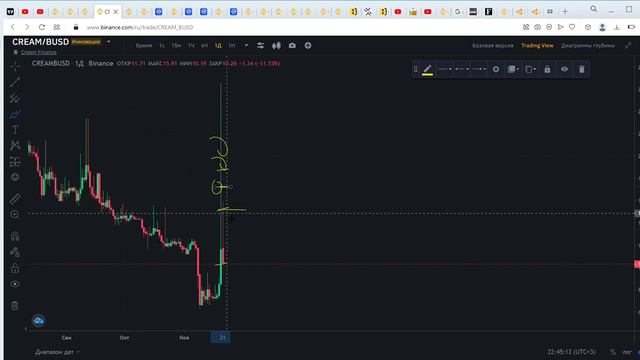The height and width of the screenshot is (360, 640).
Task: Change the candlestick chart type
Action: coord(276,46)
